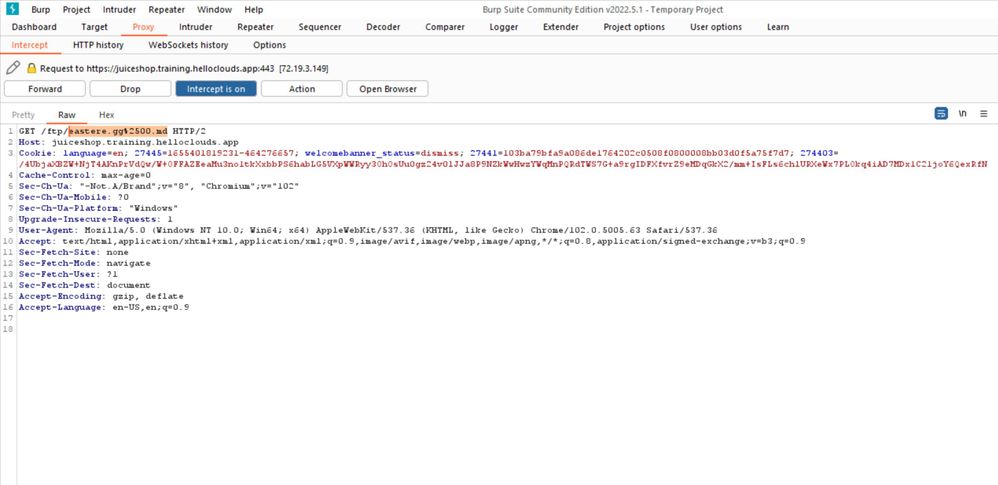Click the HTTPS padlock icon
This screenshot has height=485, width=998.
[31, 68]
